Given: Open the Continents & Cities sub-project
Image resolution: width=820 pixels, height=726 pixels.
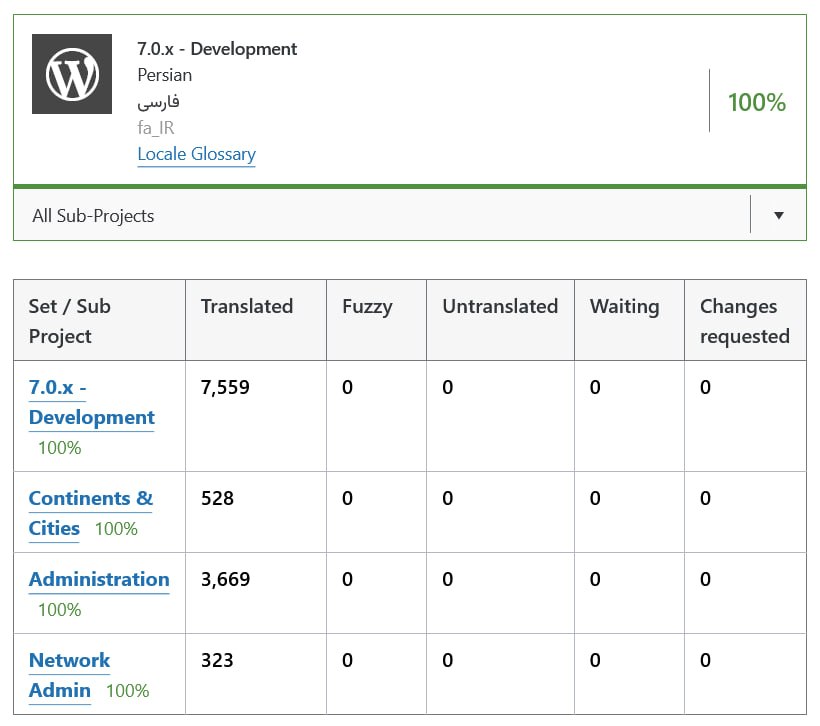Looking at the screenshot, I should (x=90, y=513).
